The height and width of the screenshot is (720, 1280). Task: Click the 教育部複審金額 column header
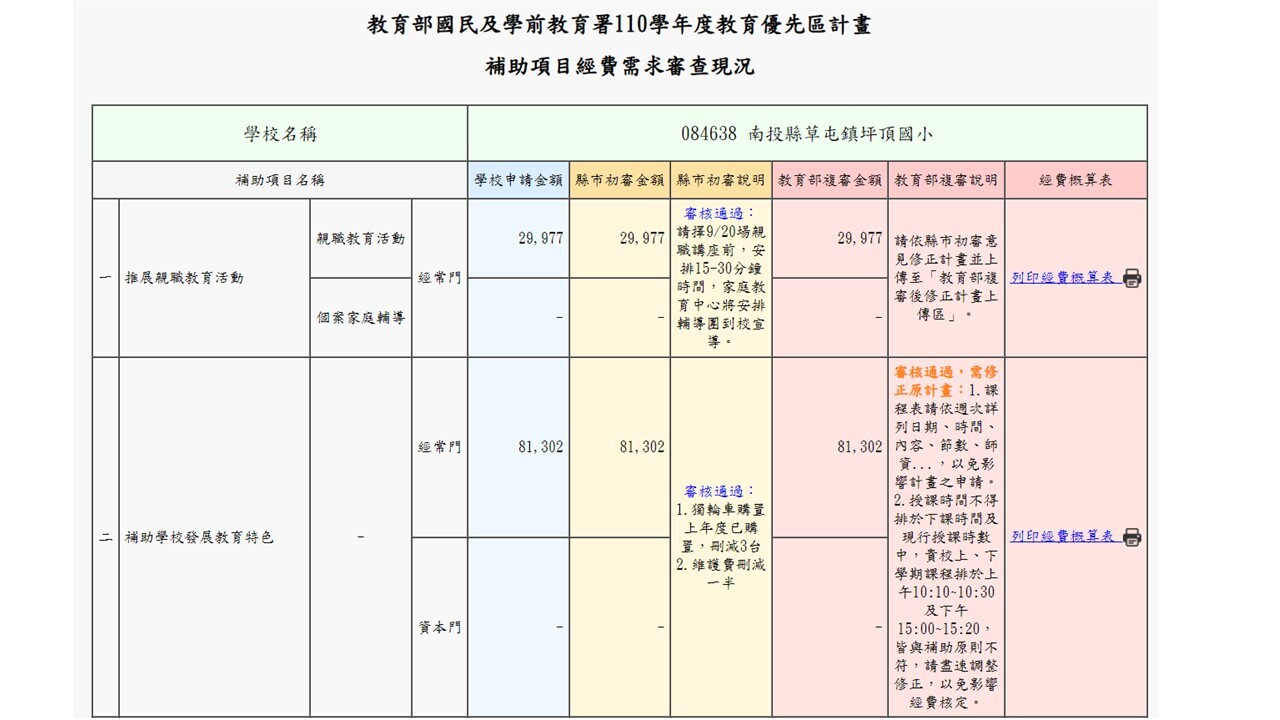(x=830, y=180)
